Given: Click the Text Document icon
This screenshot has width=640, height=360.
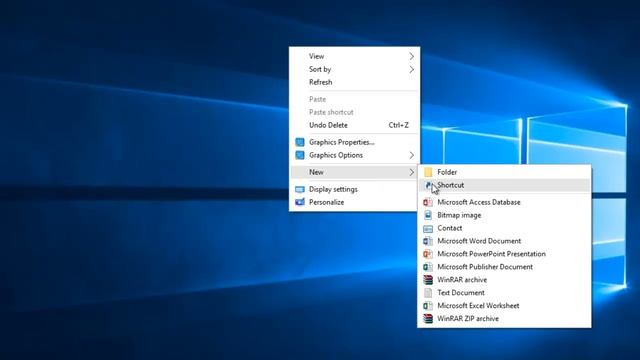Looking at the screenshot, I should coord(428,293).
